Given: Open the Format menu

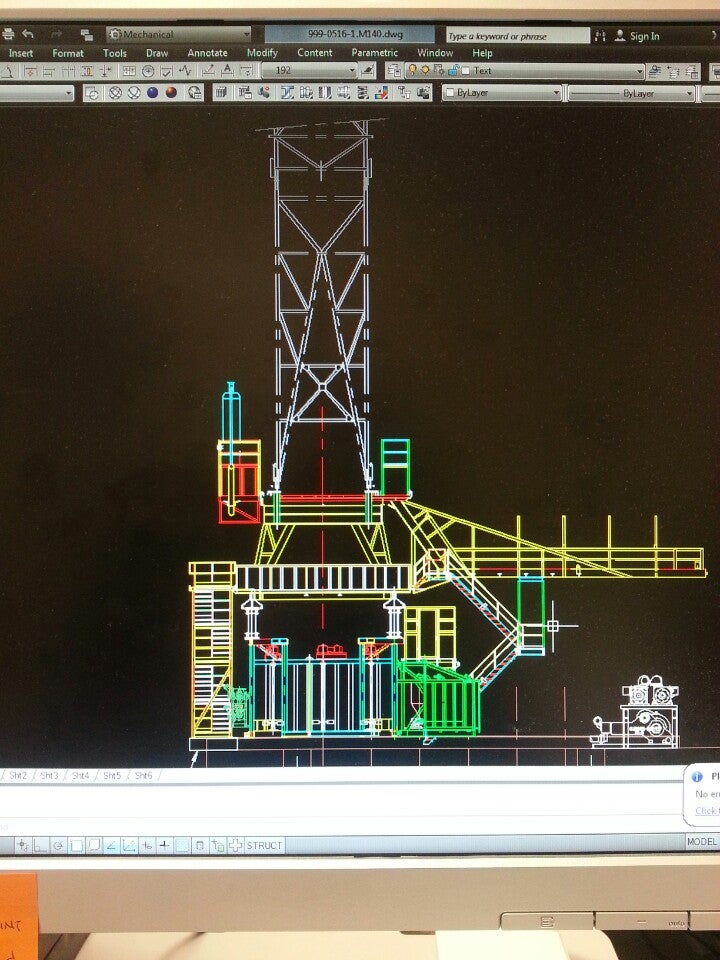Looking at the screenshot, I should click(68, 53).
